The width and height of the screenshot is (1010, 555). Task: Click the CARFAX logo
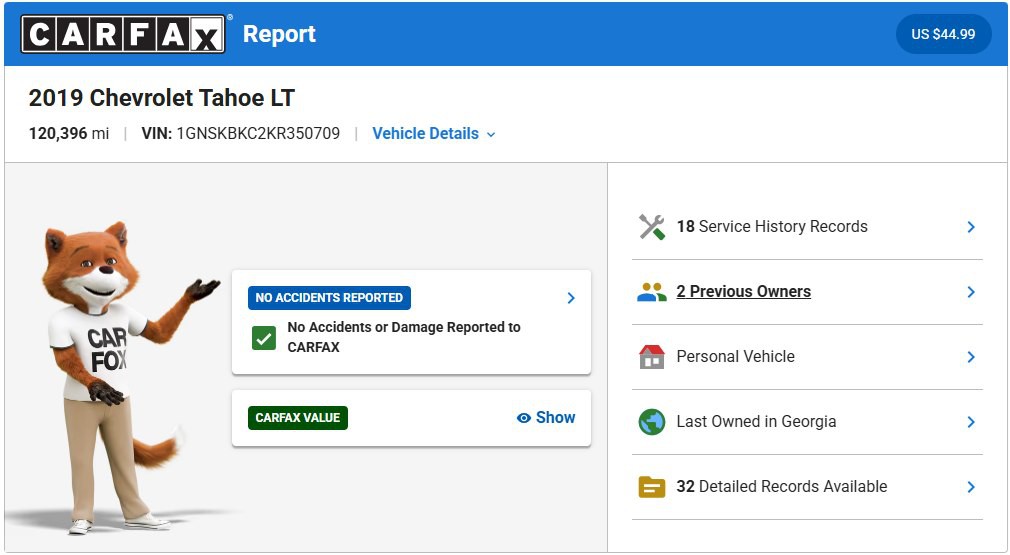point(123,33)
